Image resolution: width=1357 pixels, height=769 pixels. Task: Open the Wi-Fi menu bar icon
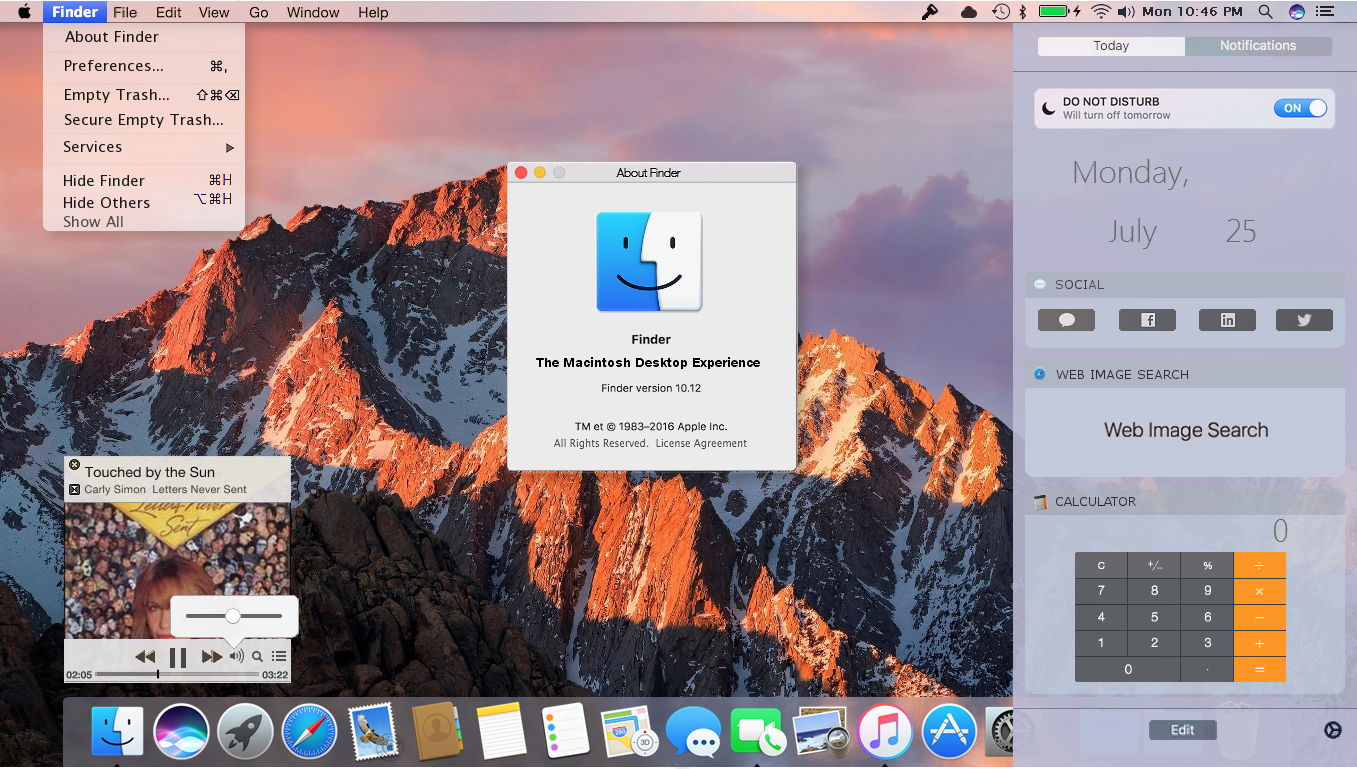click(x=1101, y=12)
